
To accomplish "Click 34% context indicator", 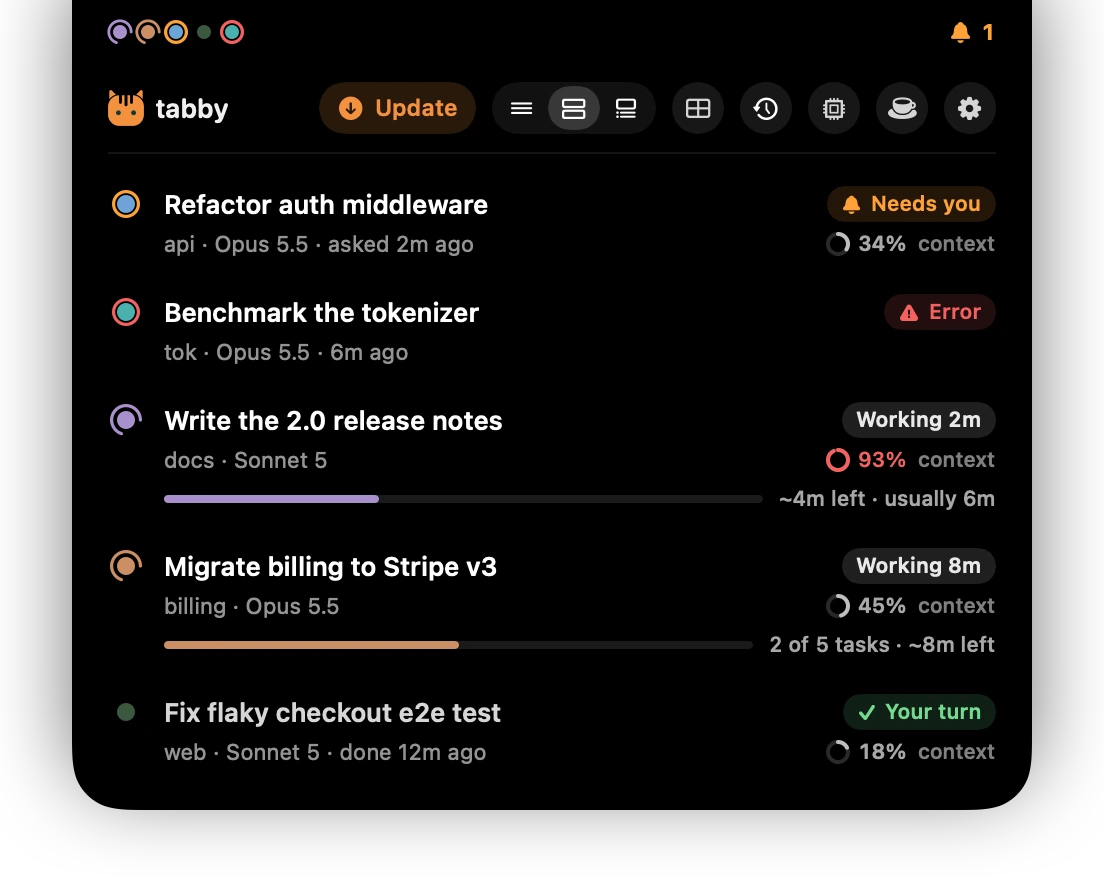I will pos(910,244).
